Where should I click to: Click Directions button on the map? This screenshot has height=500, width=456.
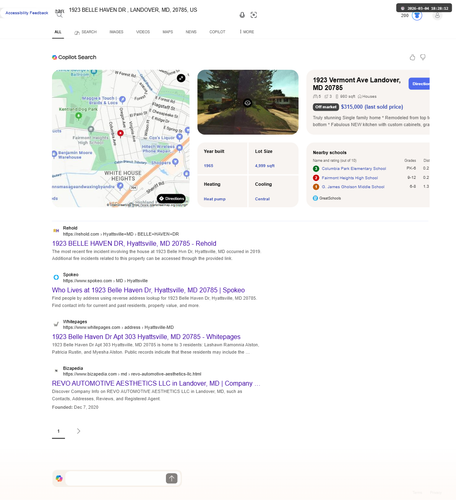click(171, 199)
